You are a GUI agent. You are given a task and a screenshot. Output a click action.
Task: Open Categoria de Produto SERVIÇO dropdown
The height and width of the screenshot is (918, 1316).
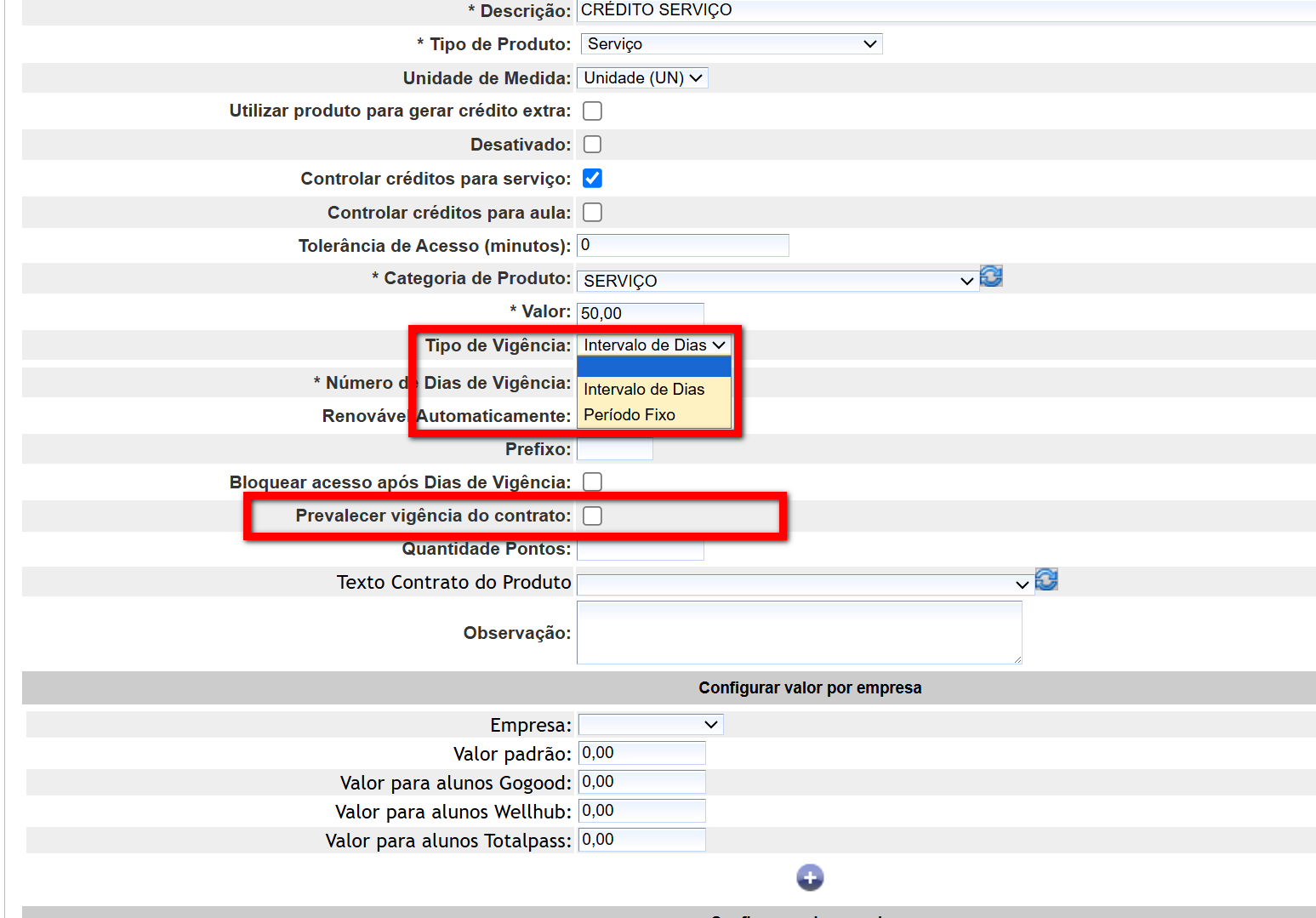778,281
